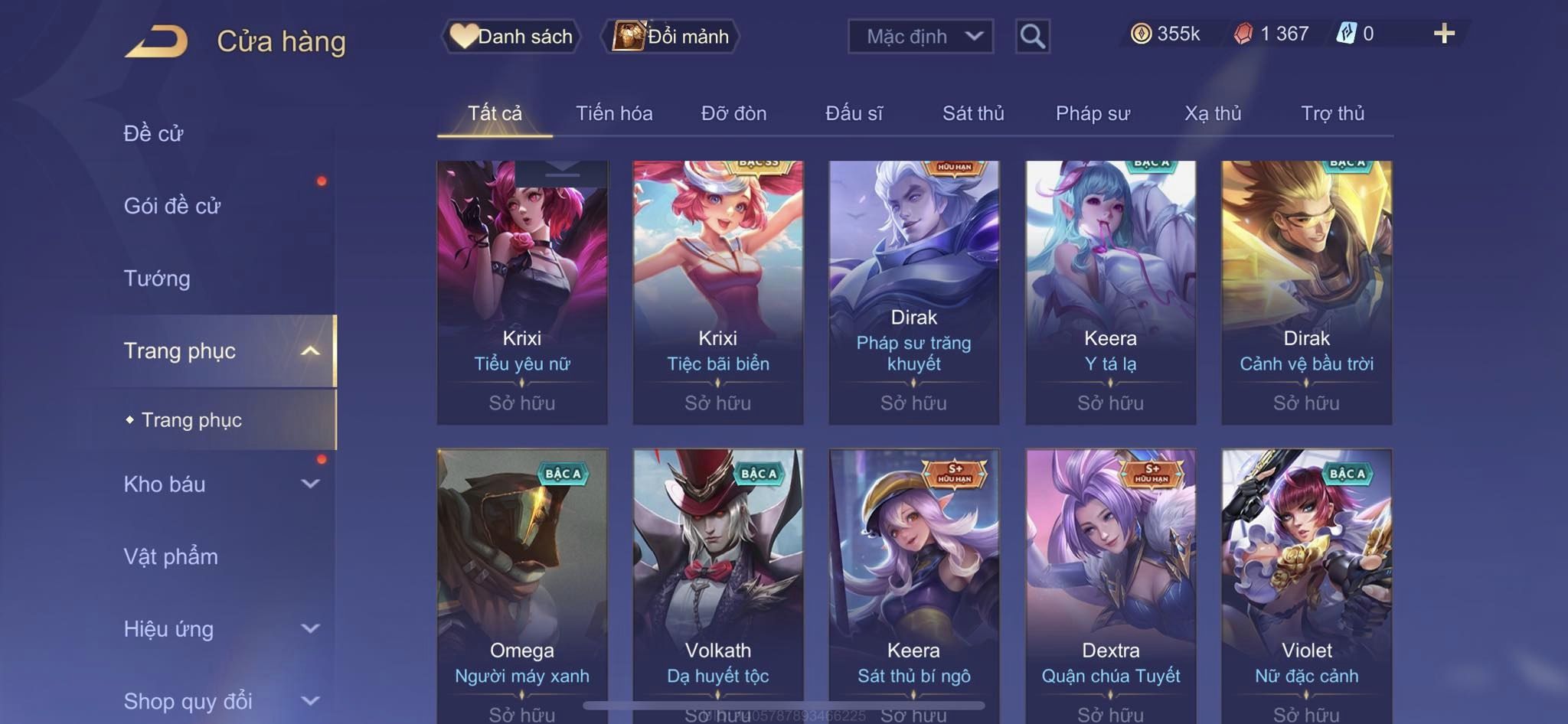Open the search magnifier icon
The image size is (1568, 724).
[x=1032, y=36]
